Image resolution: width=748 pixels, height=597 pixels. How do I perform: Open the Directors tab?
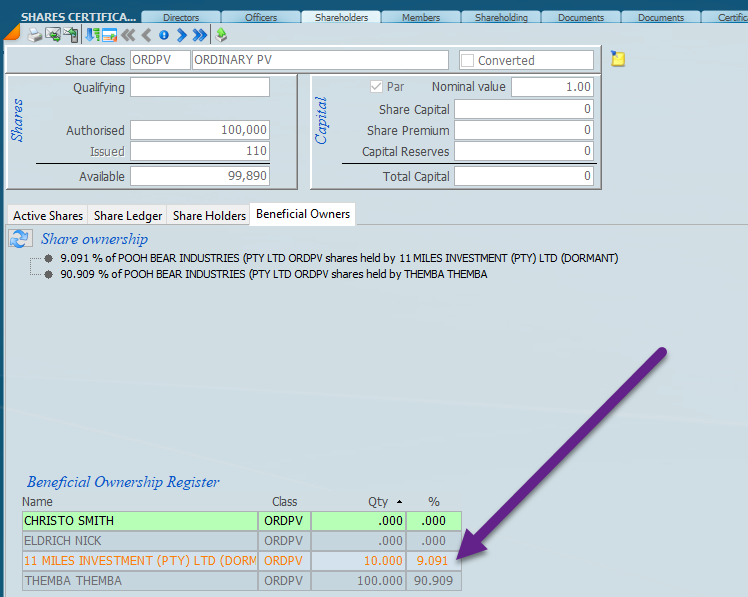(x=180, y=17)
